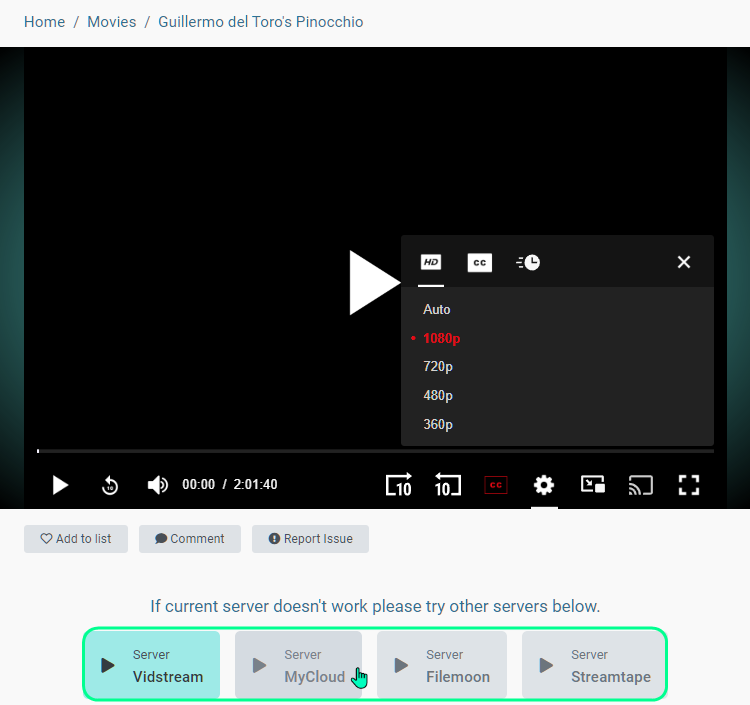Open the HD quality tab in settings
Screen dimensions: 750x705
pyautogui.click(x=431, y=262)
